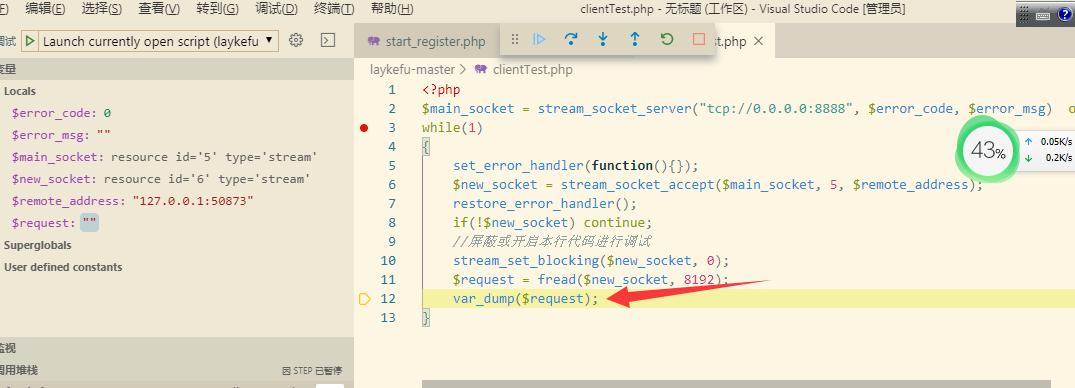
Task: Click the $request variable value
Action: [x=90, y=223]
